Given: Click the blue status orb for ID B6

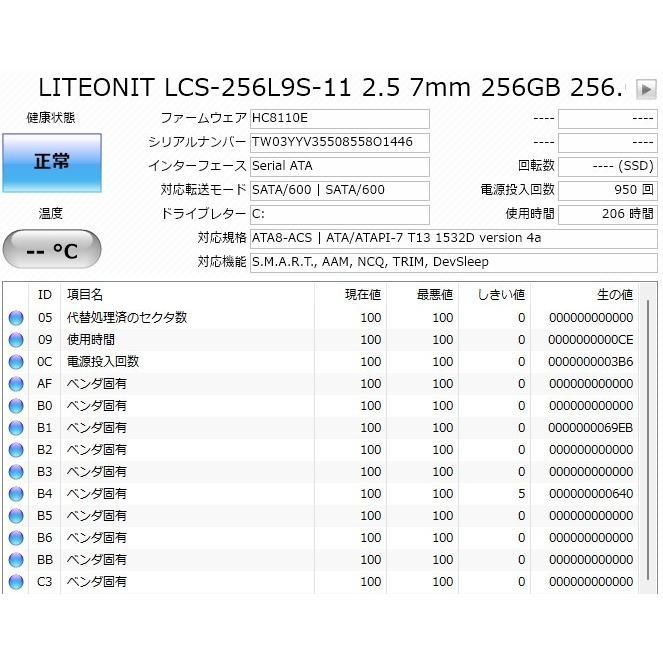Looking at the screenshot, I should pyautogui.click(x=16, y=538).
